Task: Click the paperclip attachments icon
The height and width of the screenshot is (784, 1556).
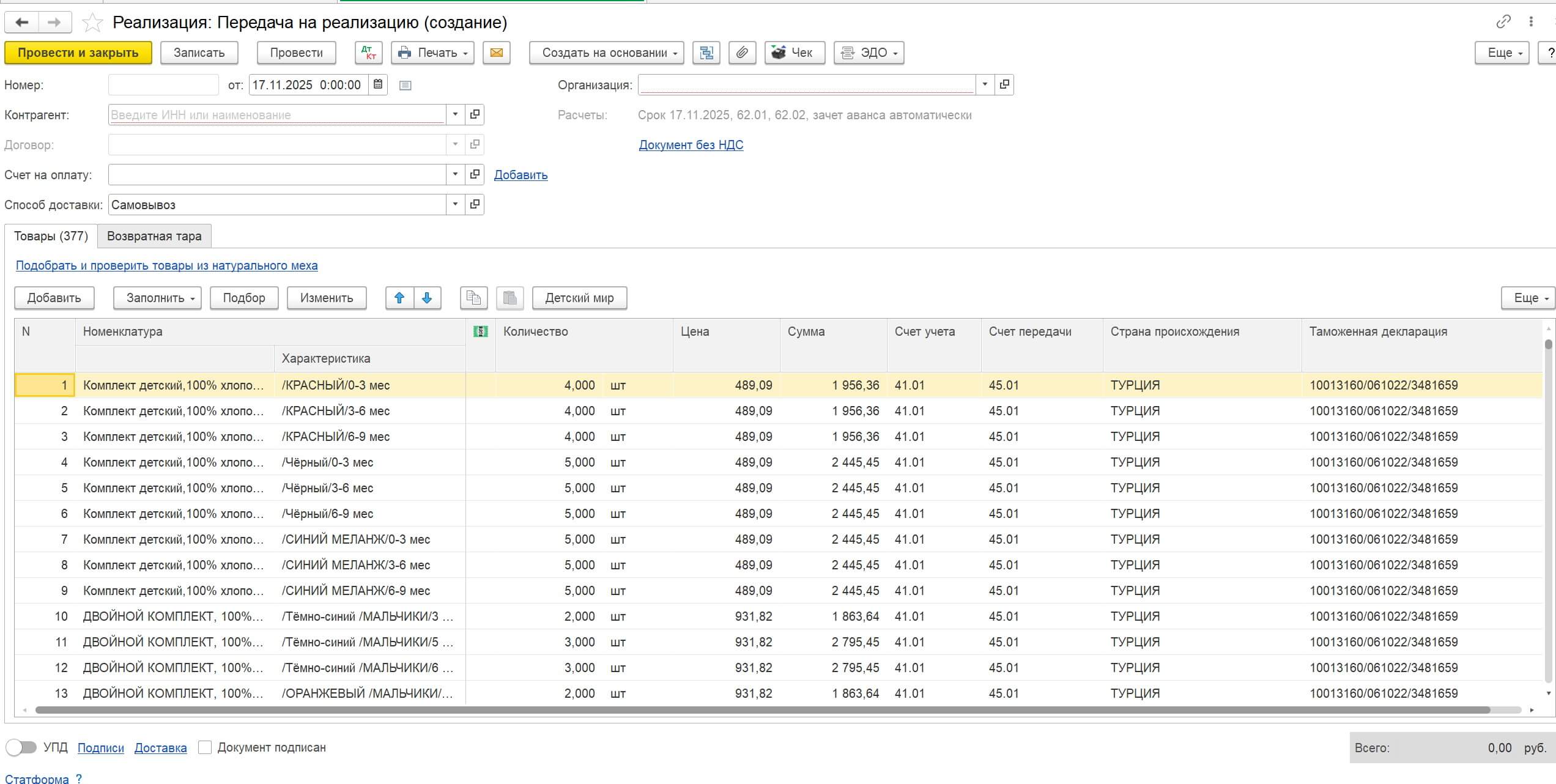Action: pyautogui.click(x=741, y=53)
